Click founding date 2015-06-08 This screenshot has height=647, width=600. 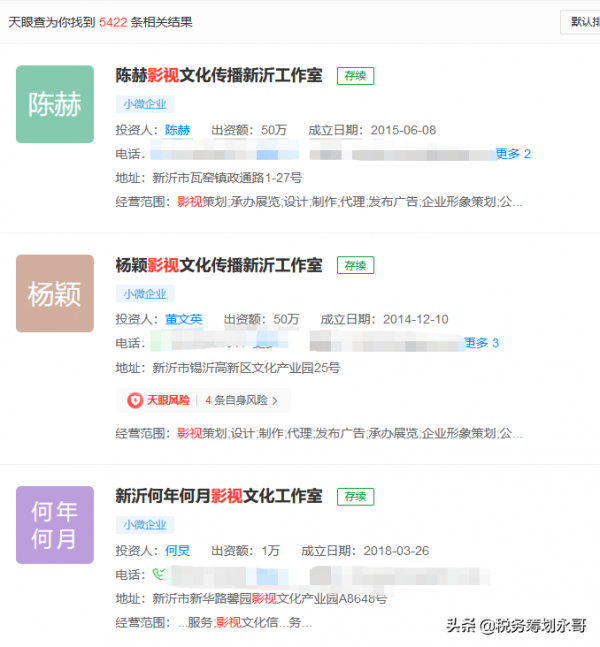(403, 130)
